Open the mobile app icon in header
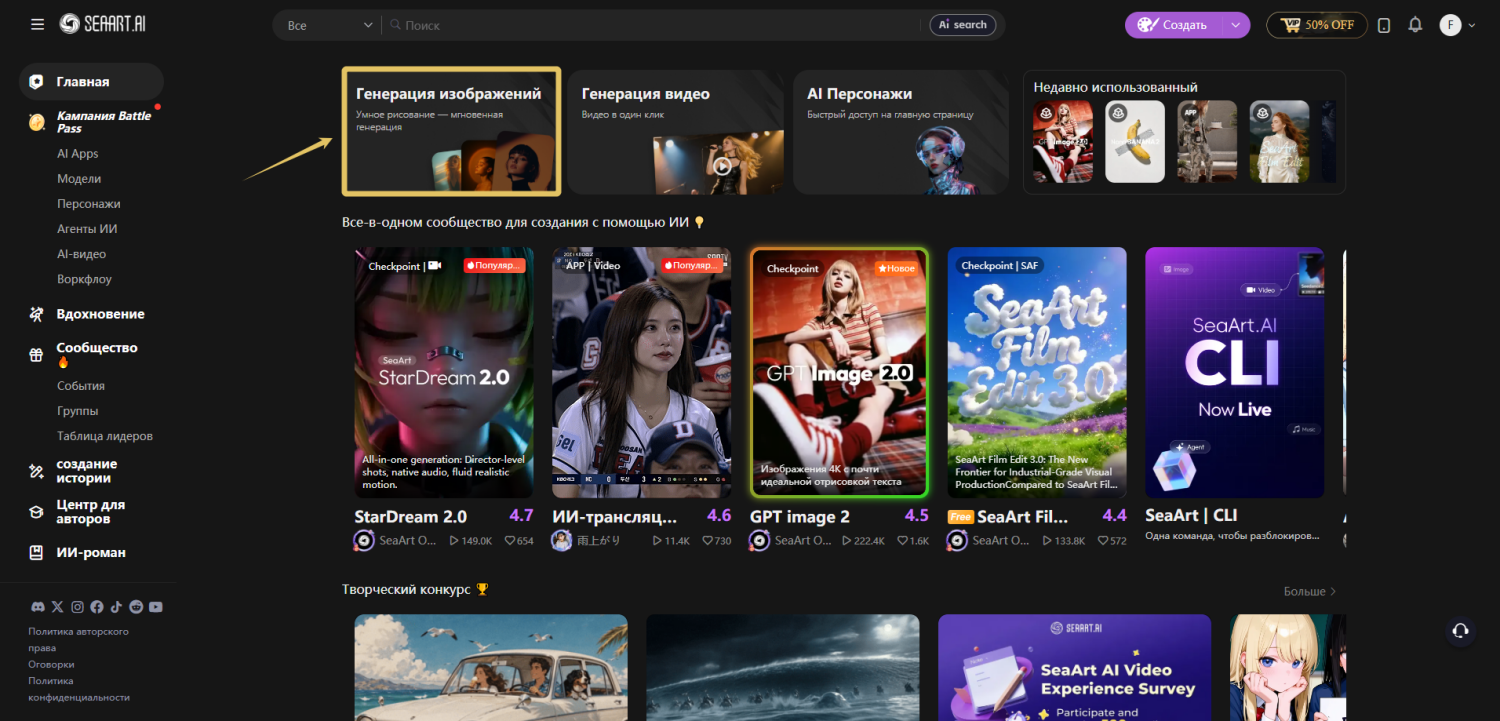This screenshot has height=721, width=1500. point(1384,25)
